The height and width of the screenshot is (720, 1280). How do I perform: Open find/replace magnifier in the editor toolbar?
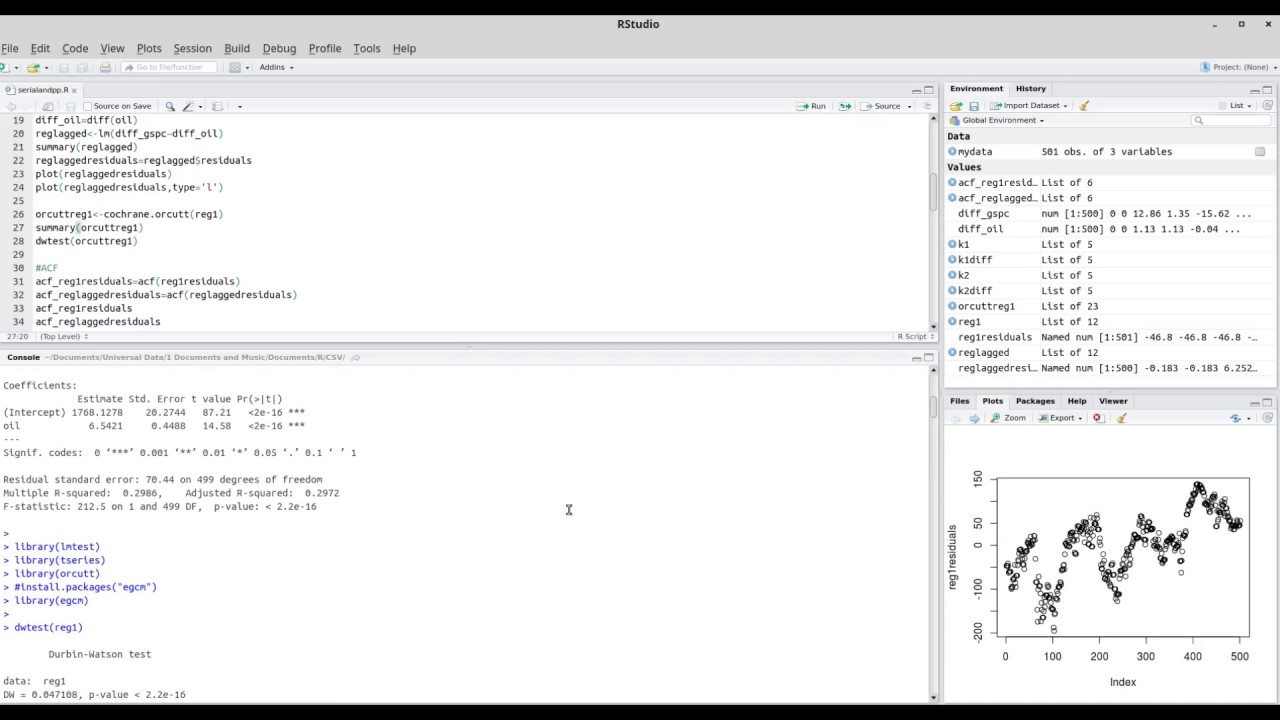coord(170,106)
